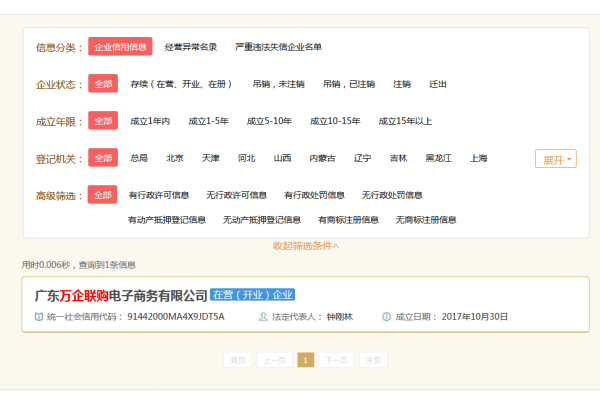Click the 在营（开业）企业 status badge
Screen dimensions: 600x400
click(253, 295)
